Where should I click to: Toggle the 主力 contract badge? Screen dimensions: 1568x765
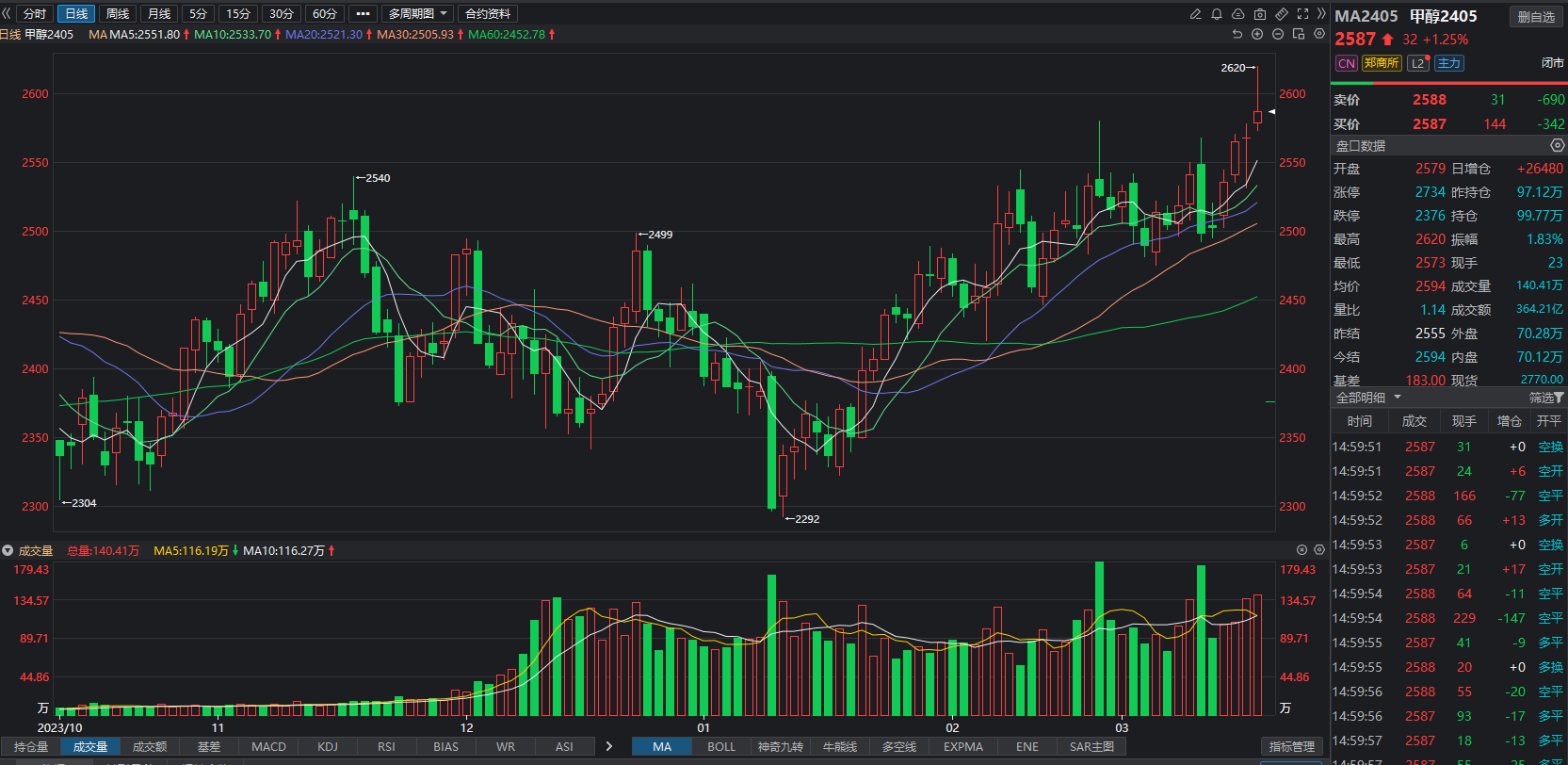(x=1448, y=63)
